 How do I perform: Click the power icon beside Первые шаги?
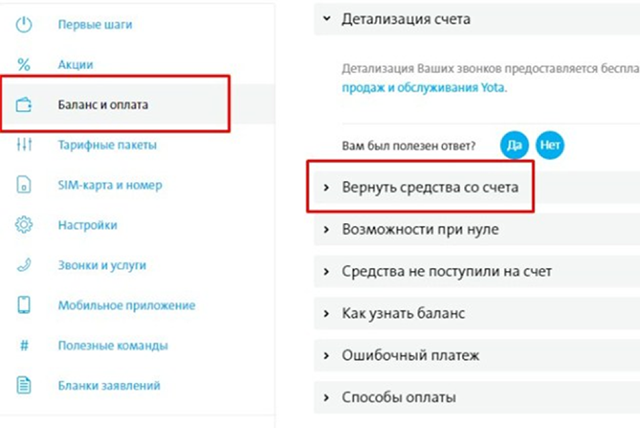point(24,24)
